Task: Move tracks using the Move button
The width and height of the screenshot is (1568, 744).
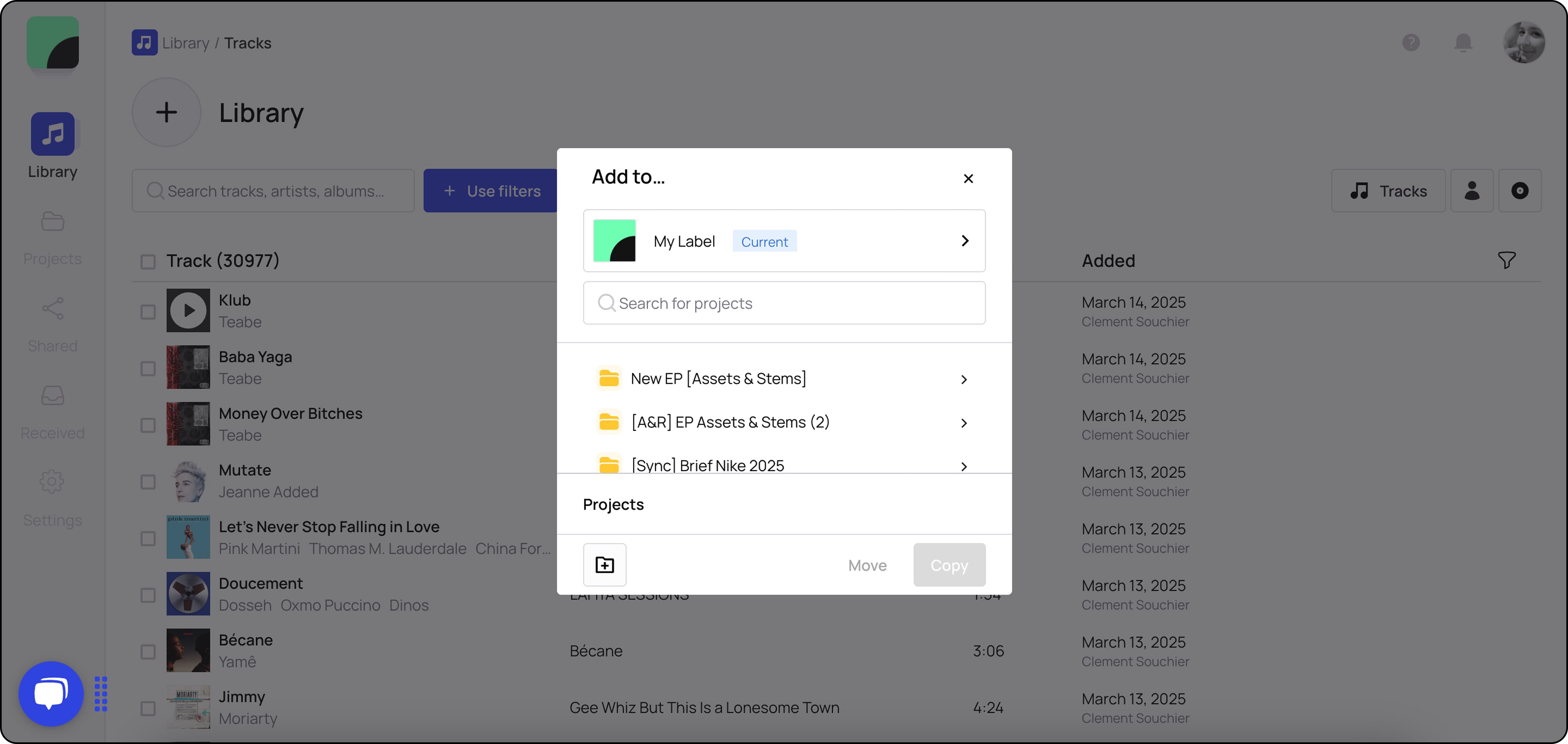Action: click(867, 565)
